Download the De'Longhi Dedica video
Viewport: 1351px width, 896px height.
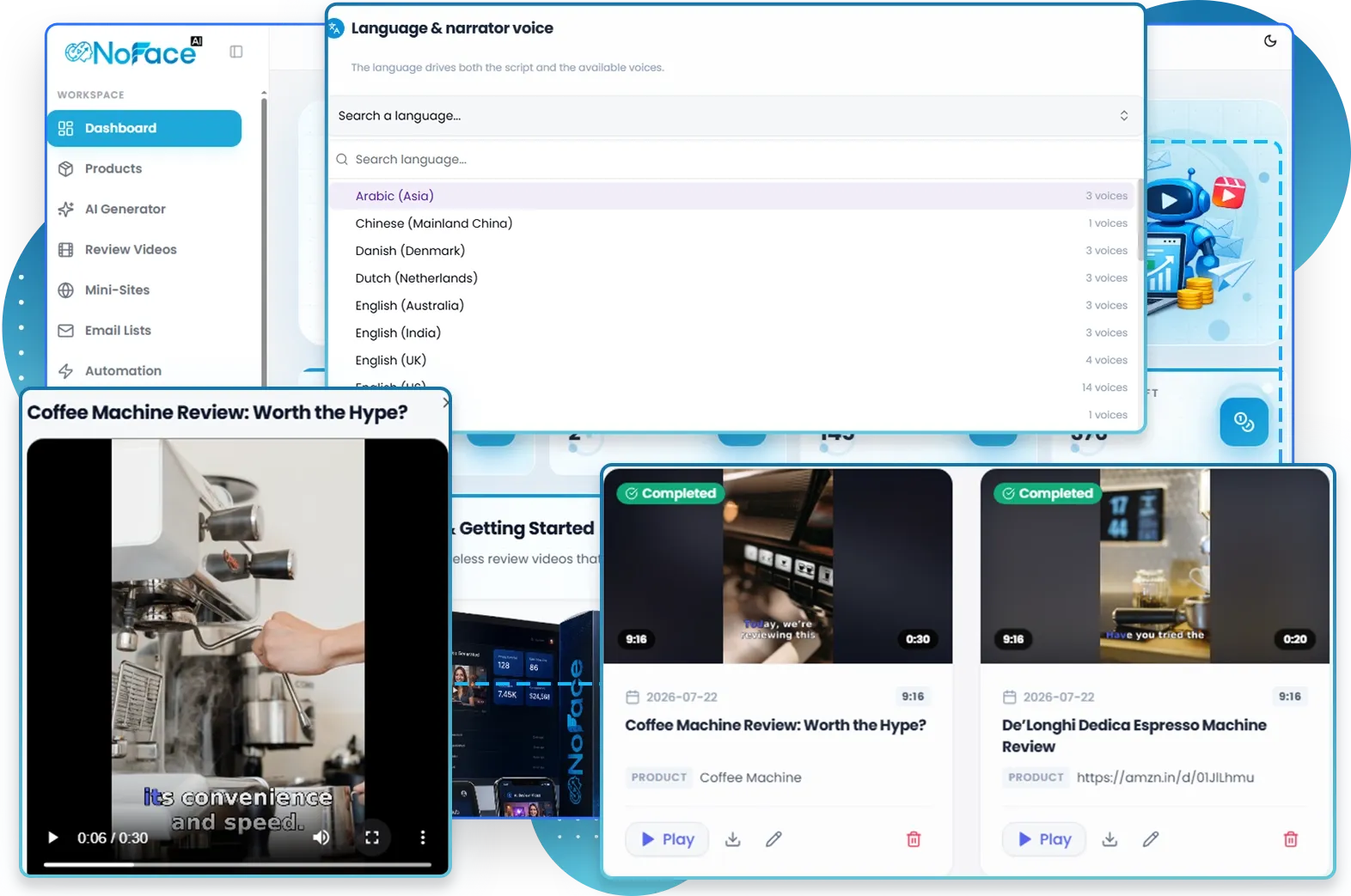(x=1110, y=839)
